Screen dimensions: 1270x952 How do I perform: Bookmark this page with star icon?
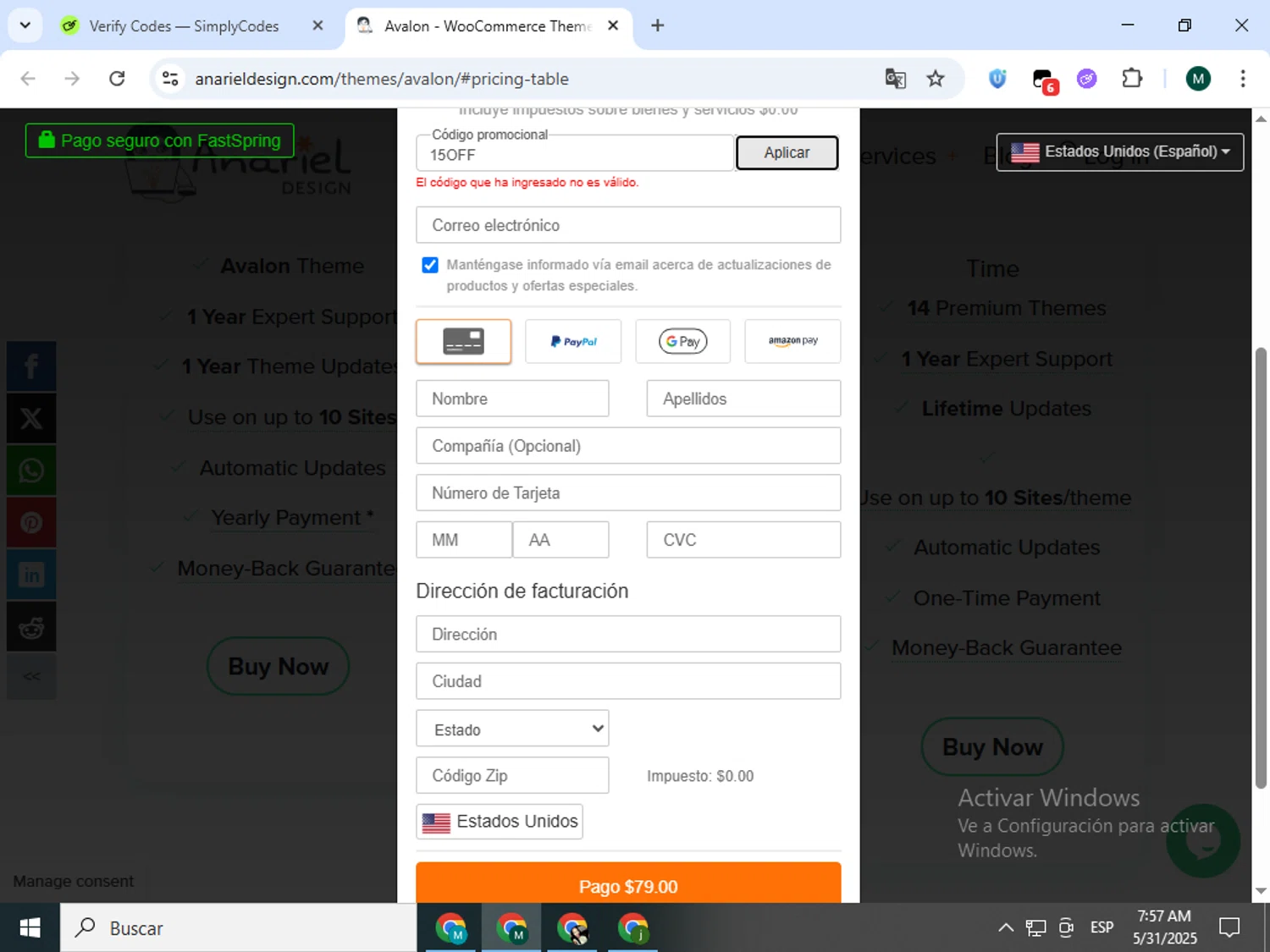[936, 79]
